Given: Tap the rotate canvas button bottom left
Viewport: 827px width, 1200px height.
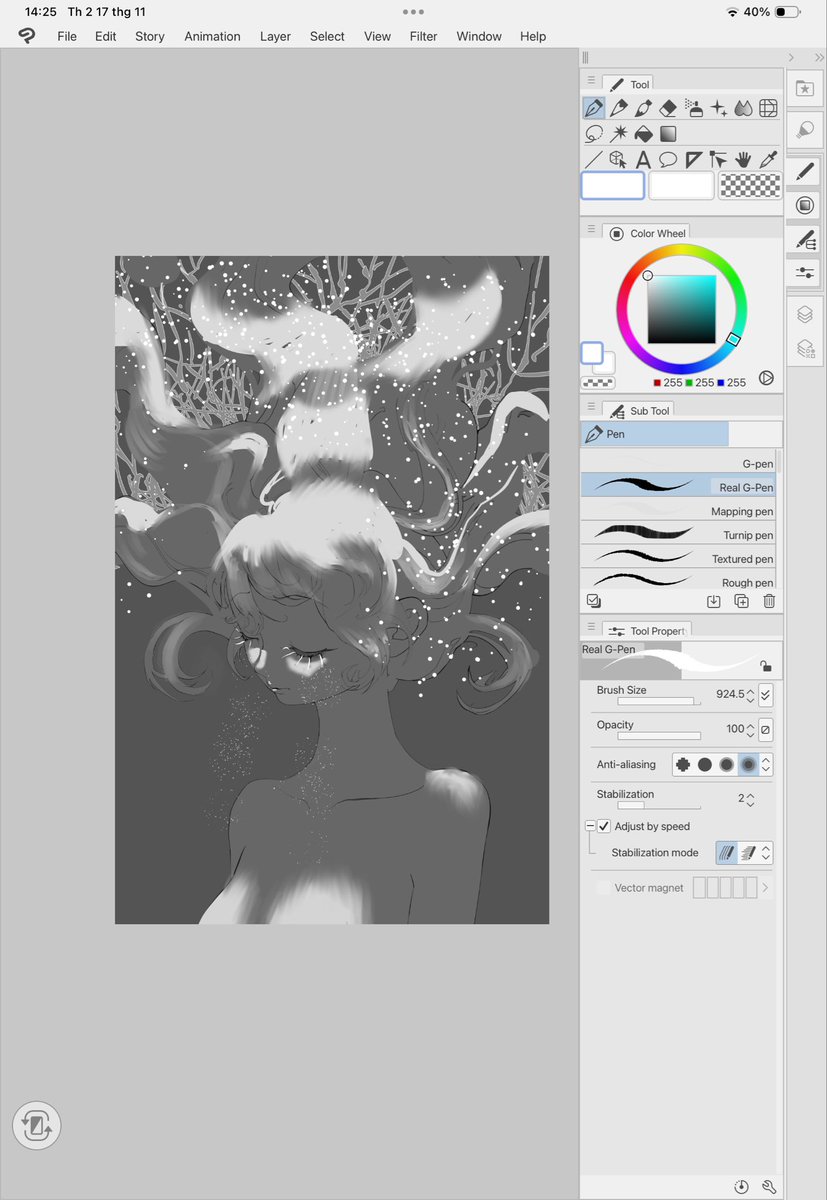Looking at the screenshot, I should pyautogui.click(x=36, y=1125).
